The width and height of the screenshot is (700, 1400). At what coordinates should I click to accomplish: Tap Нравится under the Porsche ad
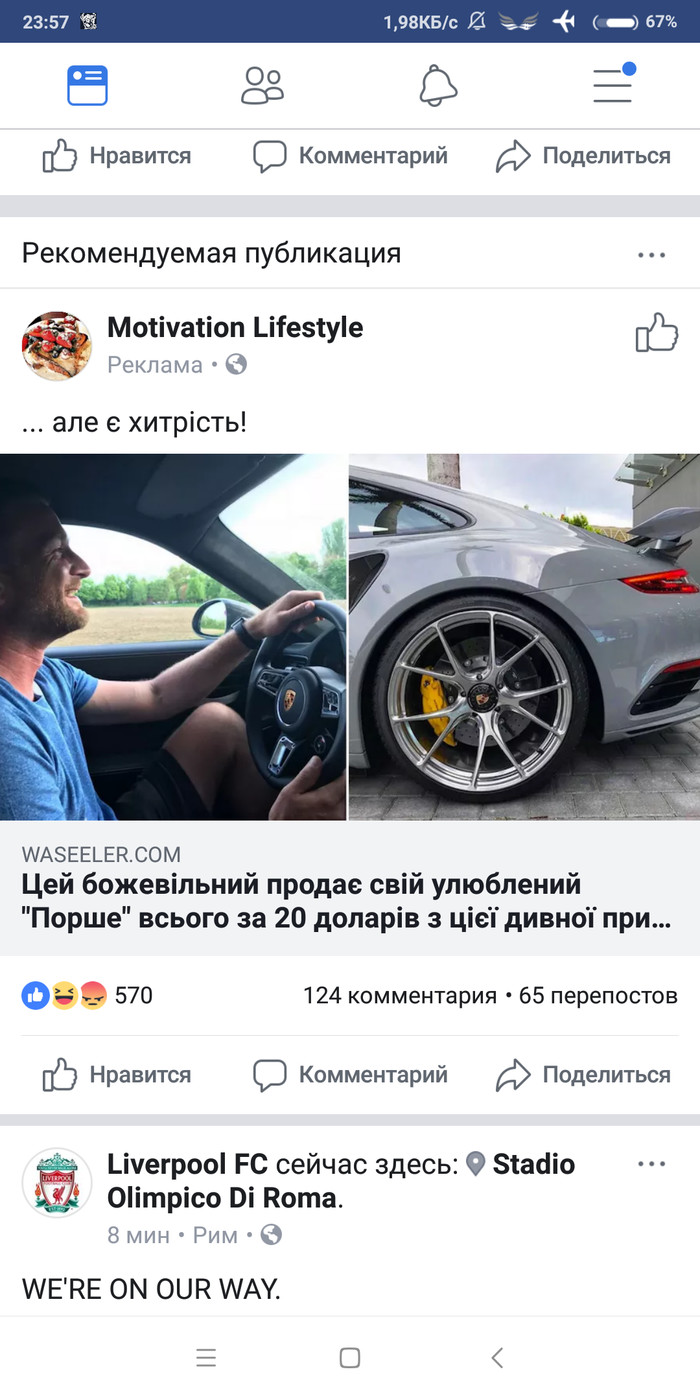pyautogui.click(x=116, y=1075)
